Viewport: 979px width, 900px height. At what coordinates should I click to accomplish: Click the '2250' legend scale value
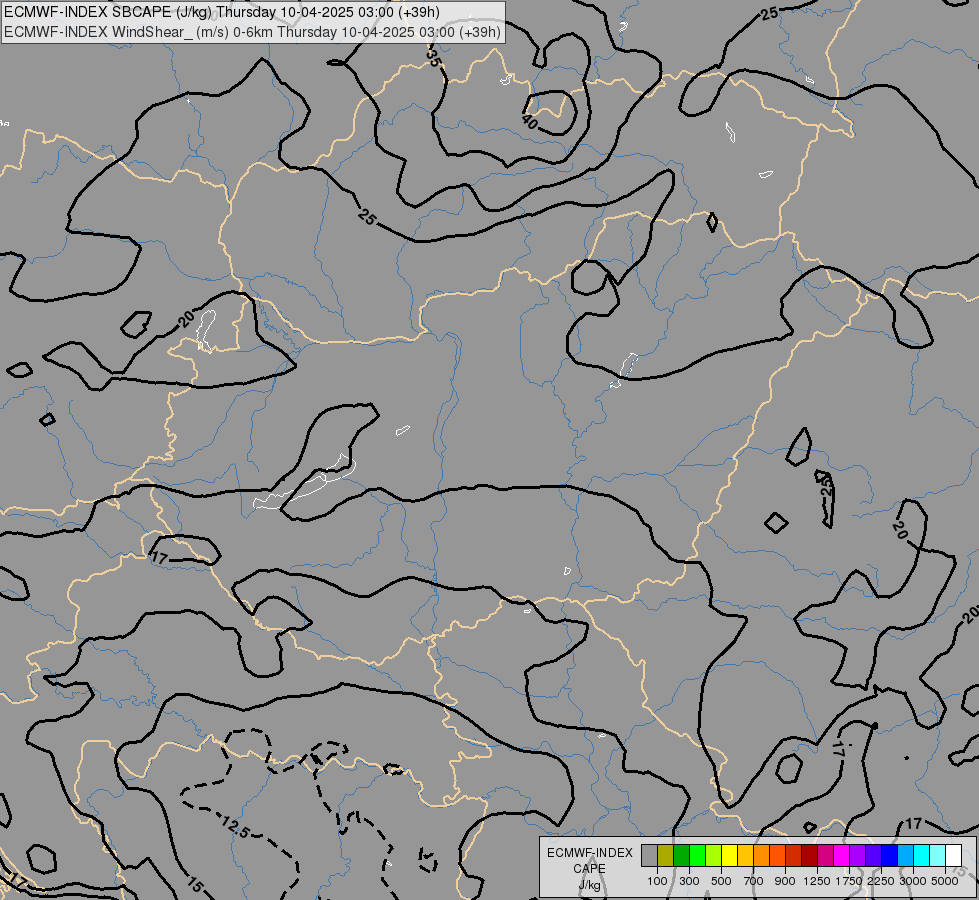pos(881,881)
